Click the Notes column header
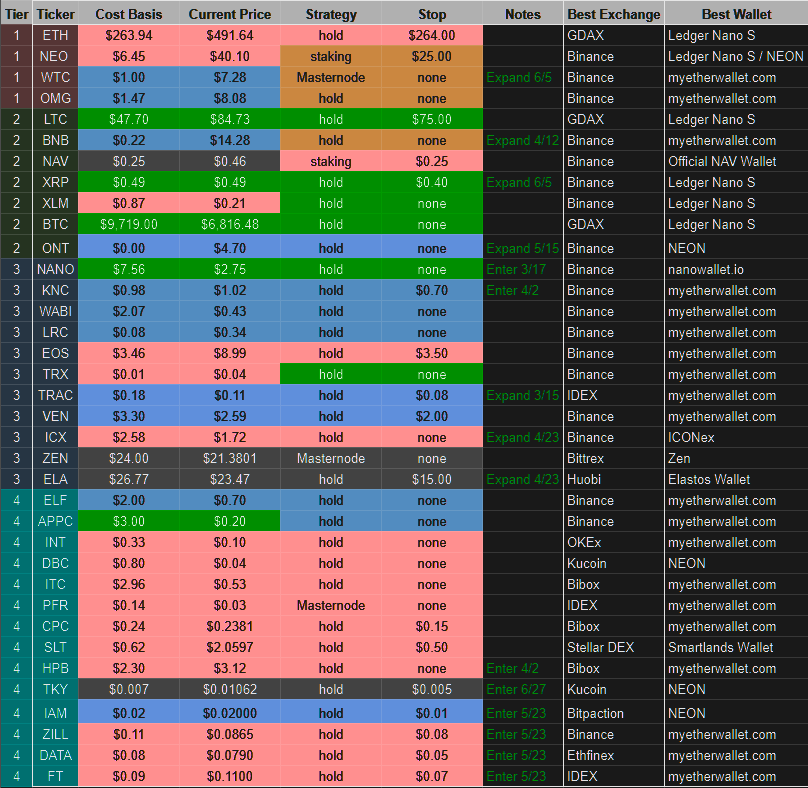The height and width of the screenshot is (788, 808). click(523, 14)
